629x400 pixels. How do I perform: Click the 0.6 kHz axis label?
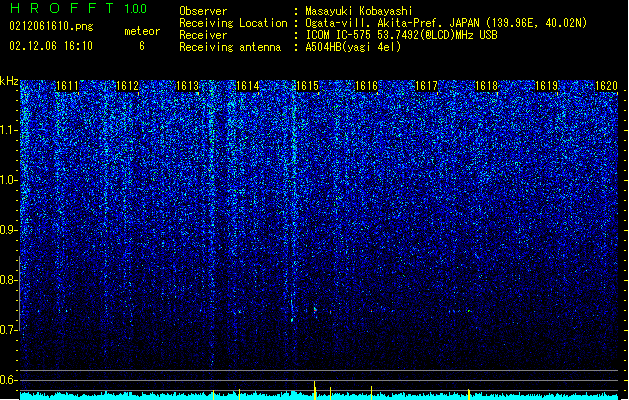tap(8, 380)
